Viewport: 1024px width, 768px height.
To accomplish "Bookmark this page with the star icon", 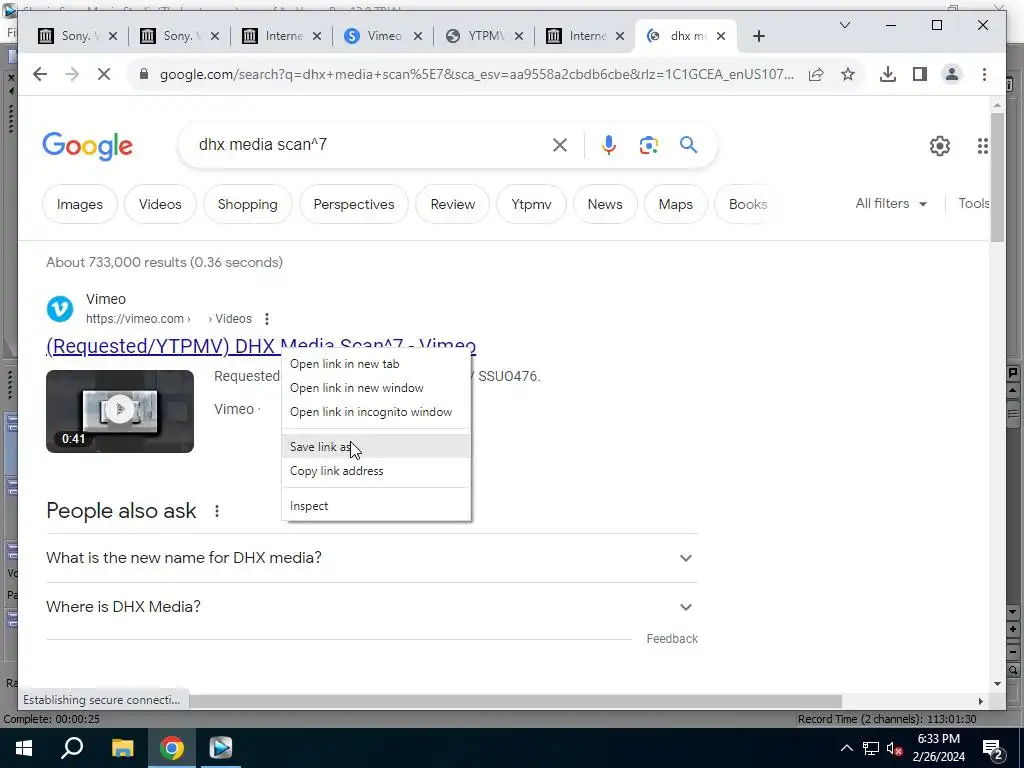I will coord(848,74).
